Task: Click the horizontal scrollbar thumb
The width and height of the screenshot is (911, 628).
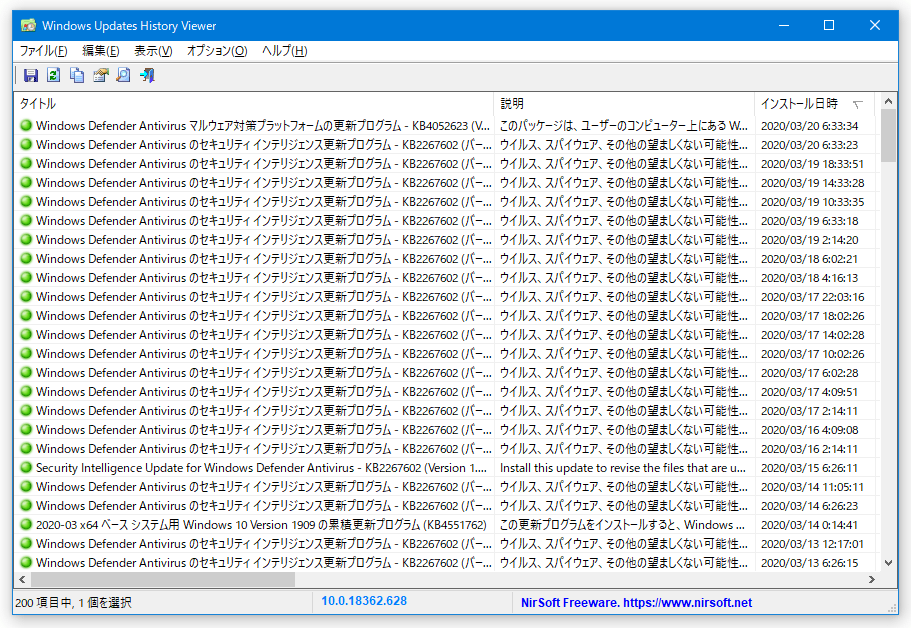Action: [163, 579]
